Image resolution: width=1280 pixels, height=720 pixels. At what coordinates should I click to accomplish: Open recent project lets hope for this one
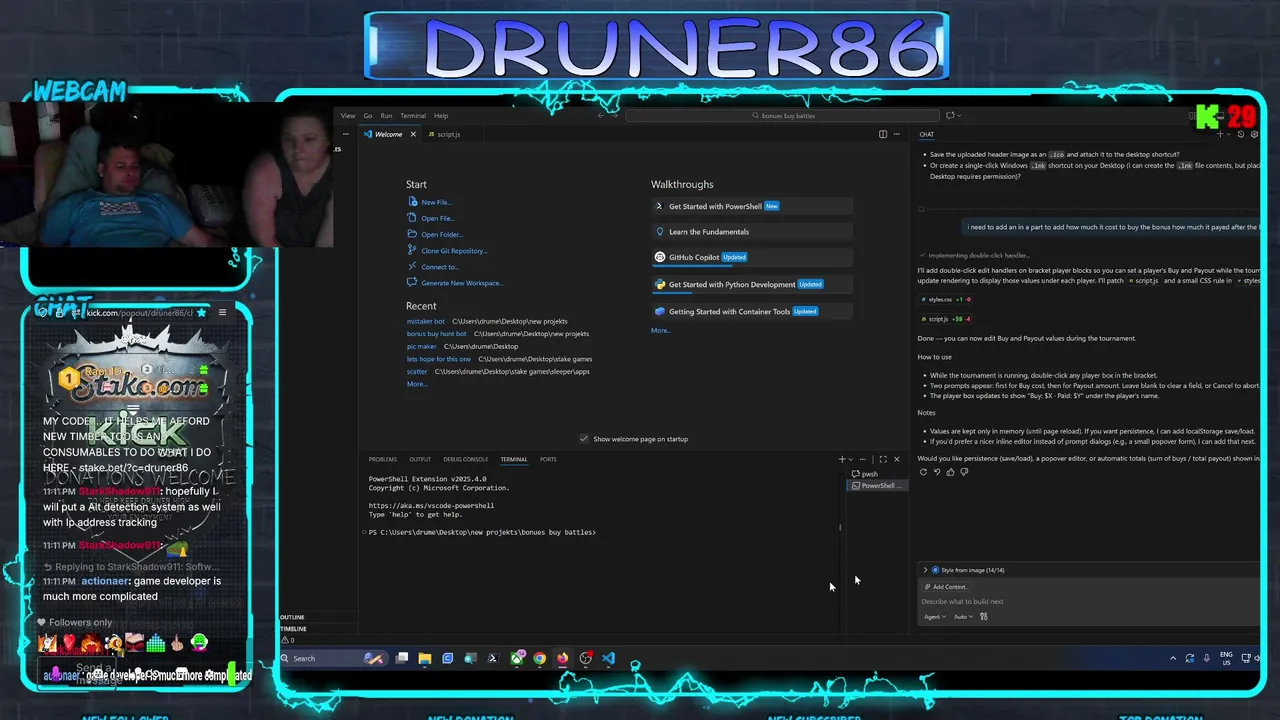pos(438,359)
